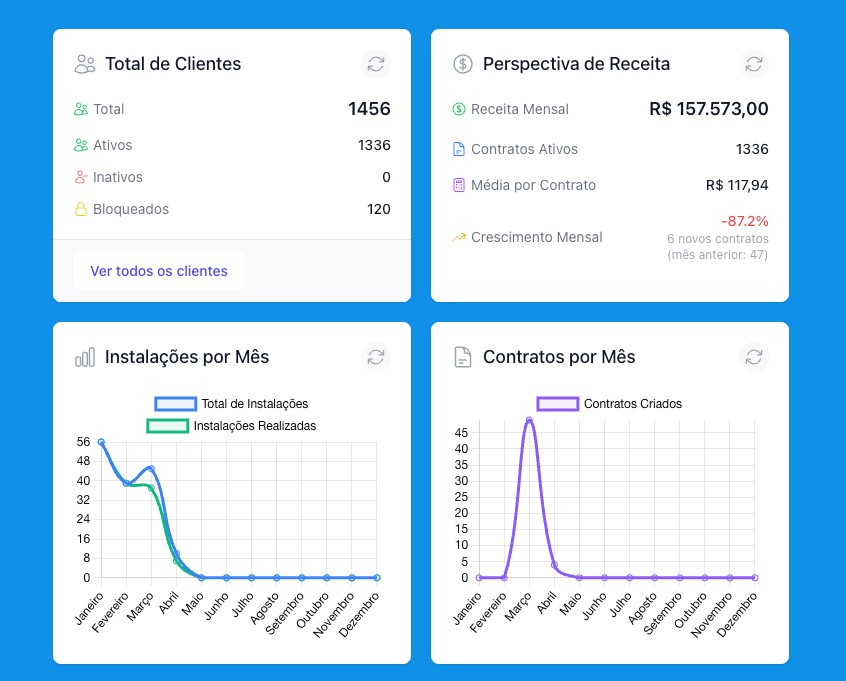
Task: Click the Dezembro data point on installations chart
Action: (x=377, y=577)
